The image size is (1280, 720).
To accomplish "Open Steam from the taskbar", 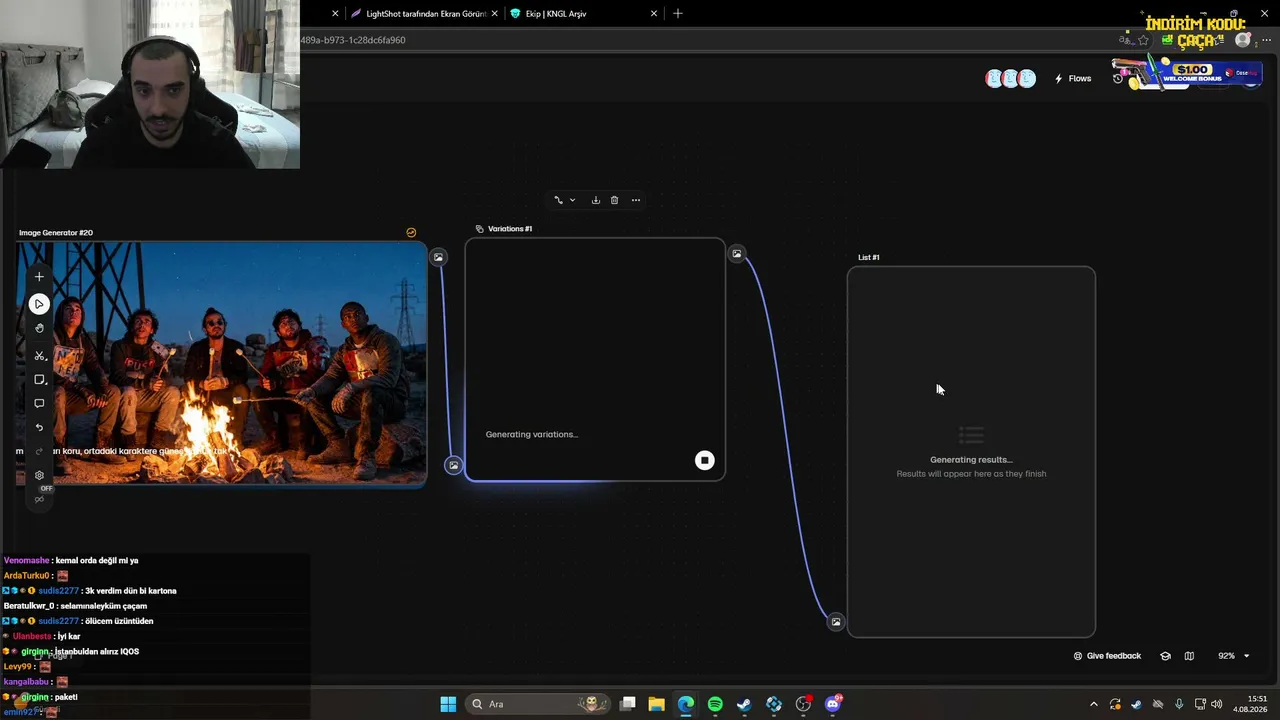I will [744, 704].
